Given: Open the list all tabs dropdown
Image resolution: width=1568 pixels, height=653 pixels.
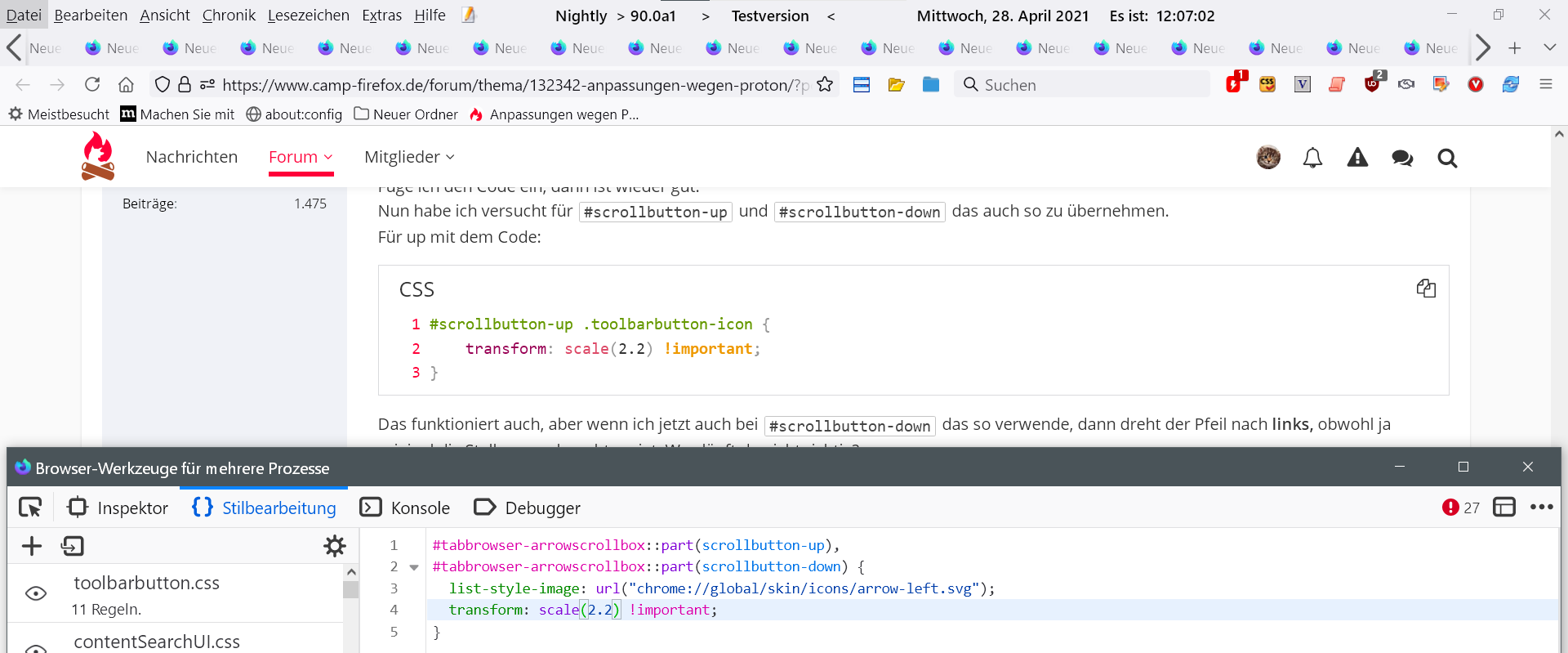Looking at the screenshot, I should [1549, 48].
